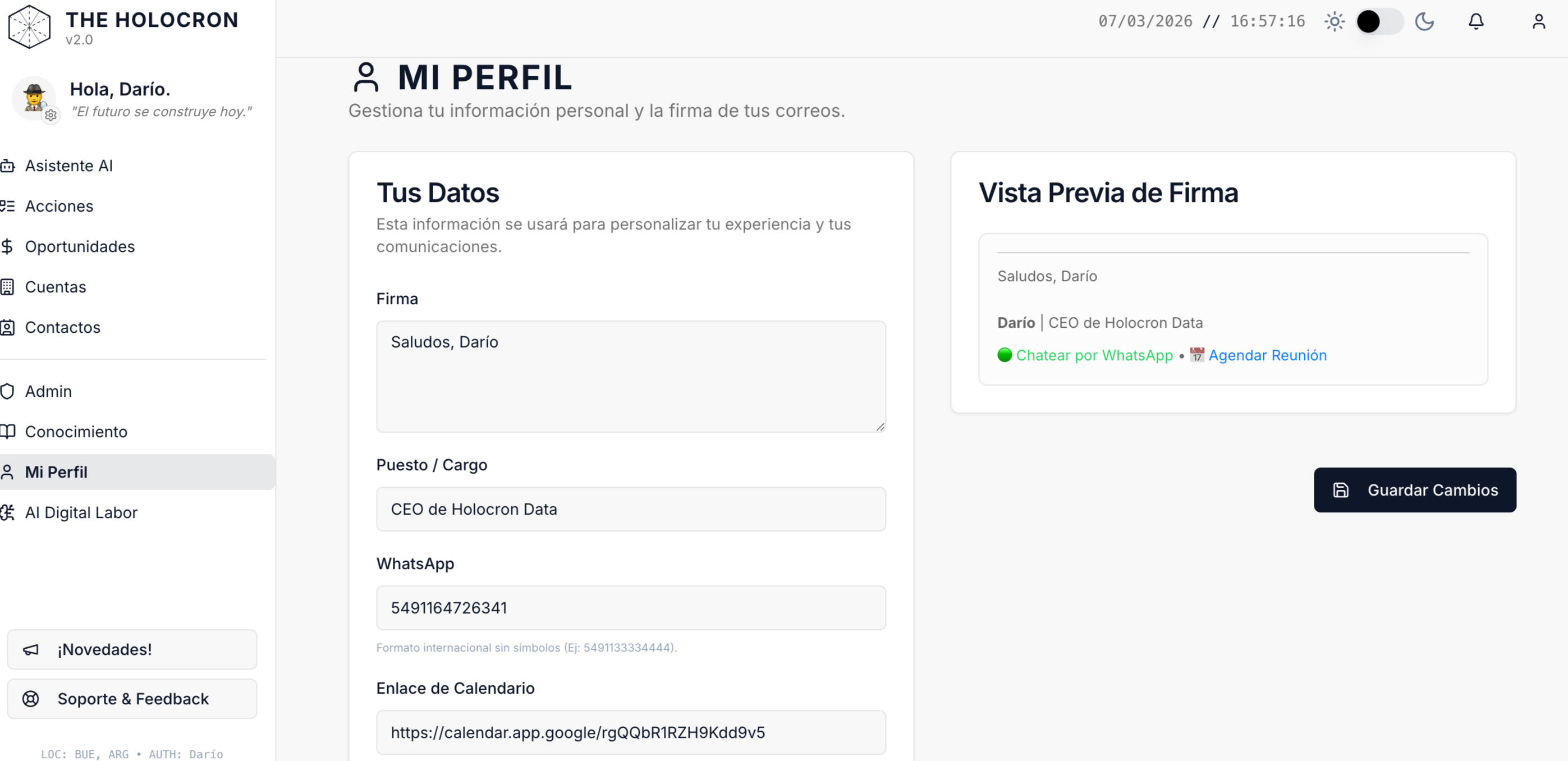The image size is (1568, 761).
Task: Open Asistente AI in the sidebar
Action: coord(69,166)
